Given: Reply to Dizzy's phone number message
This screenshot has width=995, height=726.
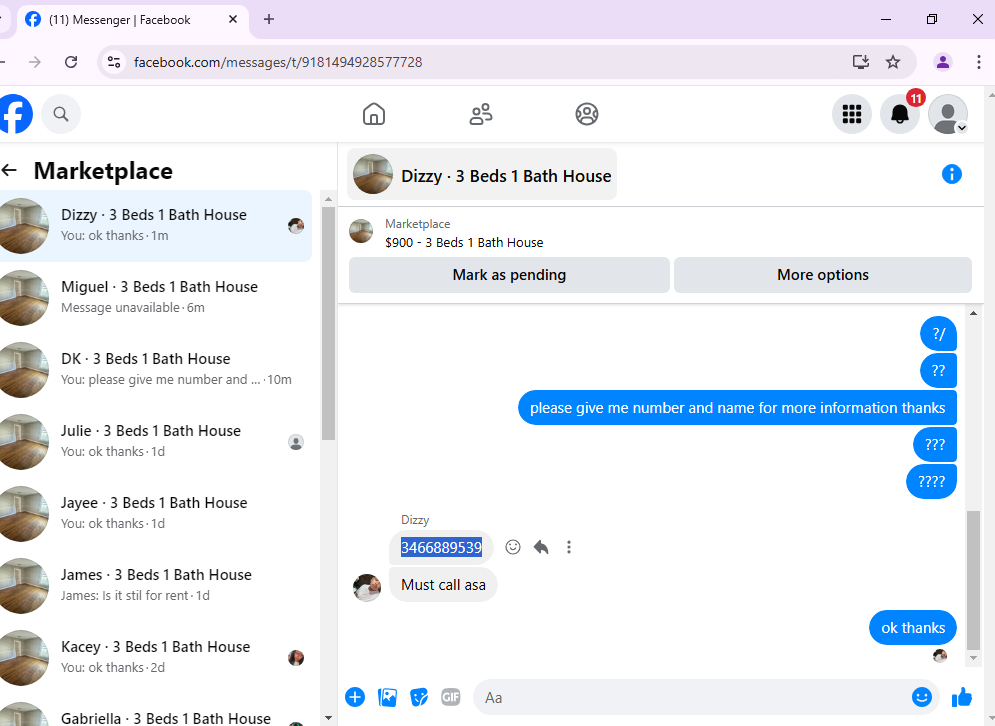Looking at the screenshot, I should [541, 547].
